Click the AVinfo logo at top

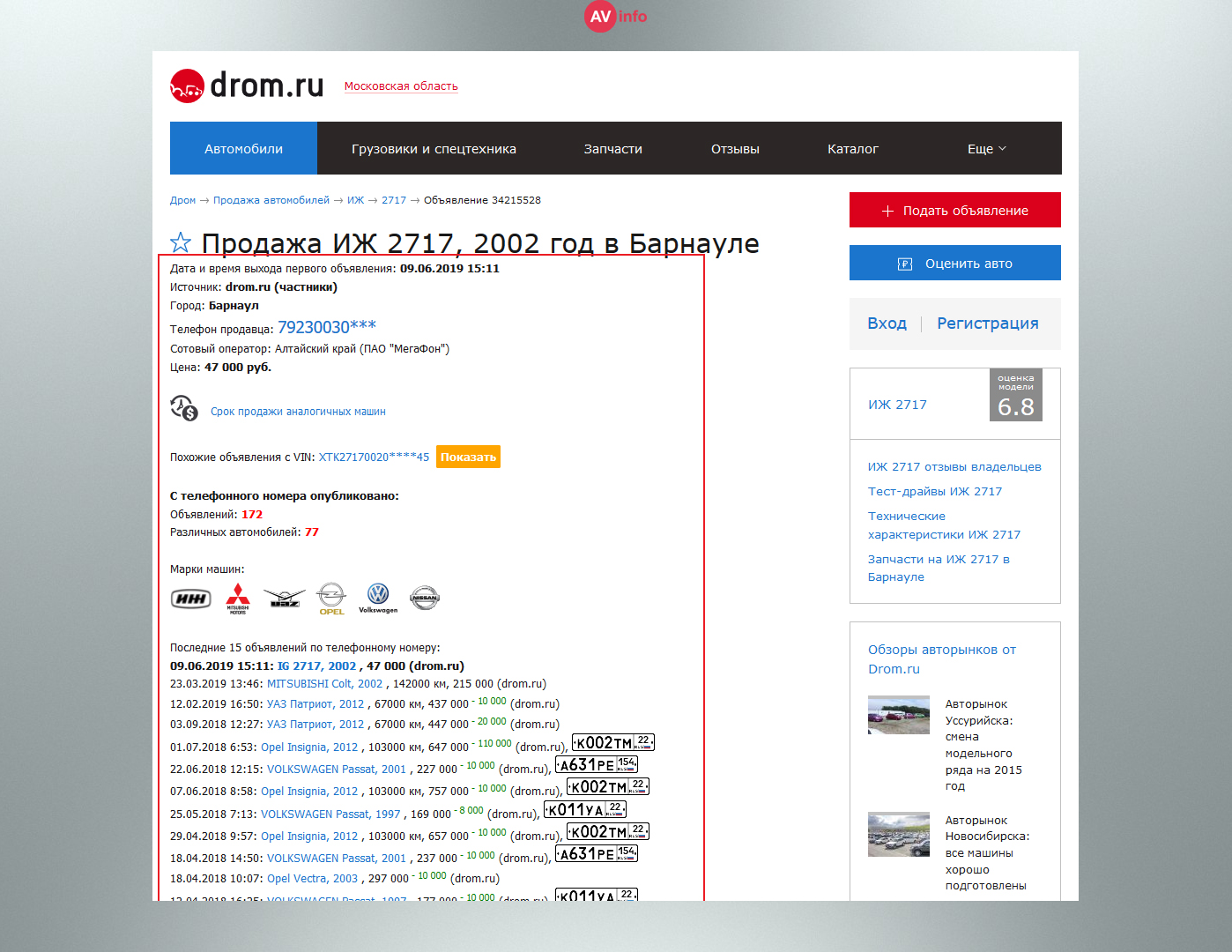pos(616,16)
